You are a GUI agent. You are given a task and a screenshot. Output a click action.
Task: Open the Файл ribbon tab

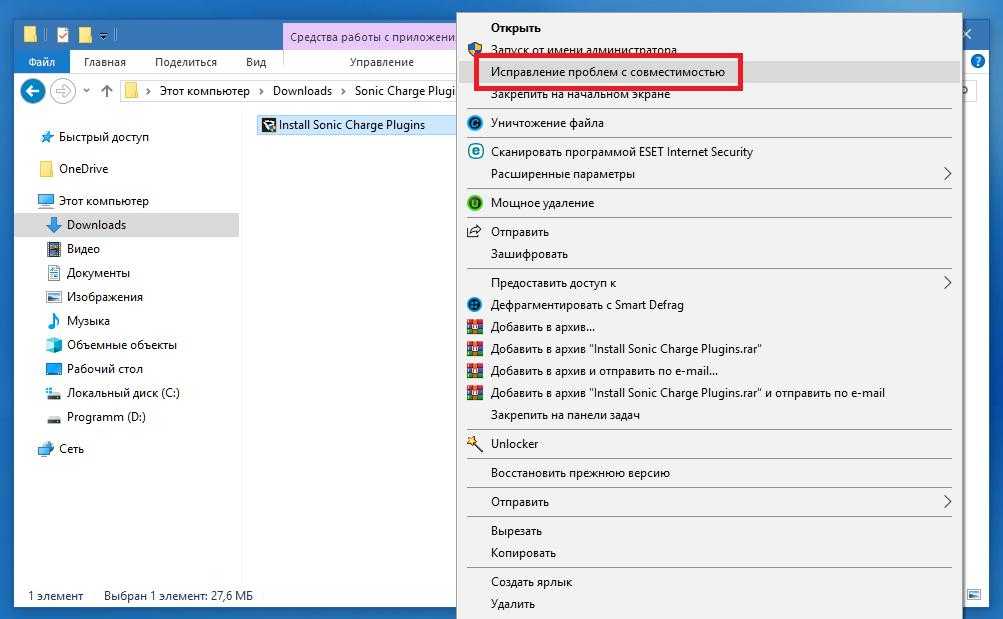pos(42,62)
